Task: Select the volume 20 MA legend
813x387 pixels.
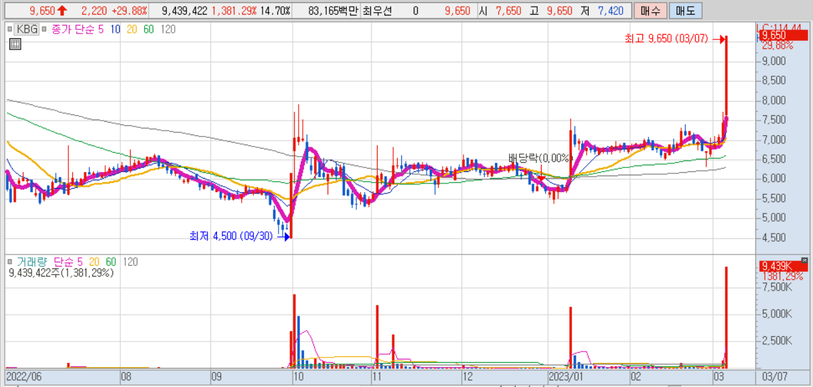Action: [94, 262]
